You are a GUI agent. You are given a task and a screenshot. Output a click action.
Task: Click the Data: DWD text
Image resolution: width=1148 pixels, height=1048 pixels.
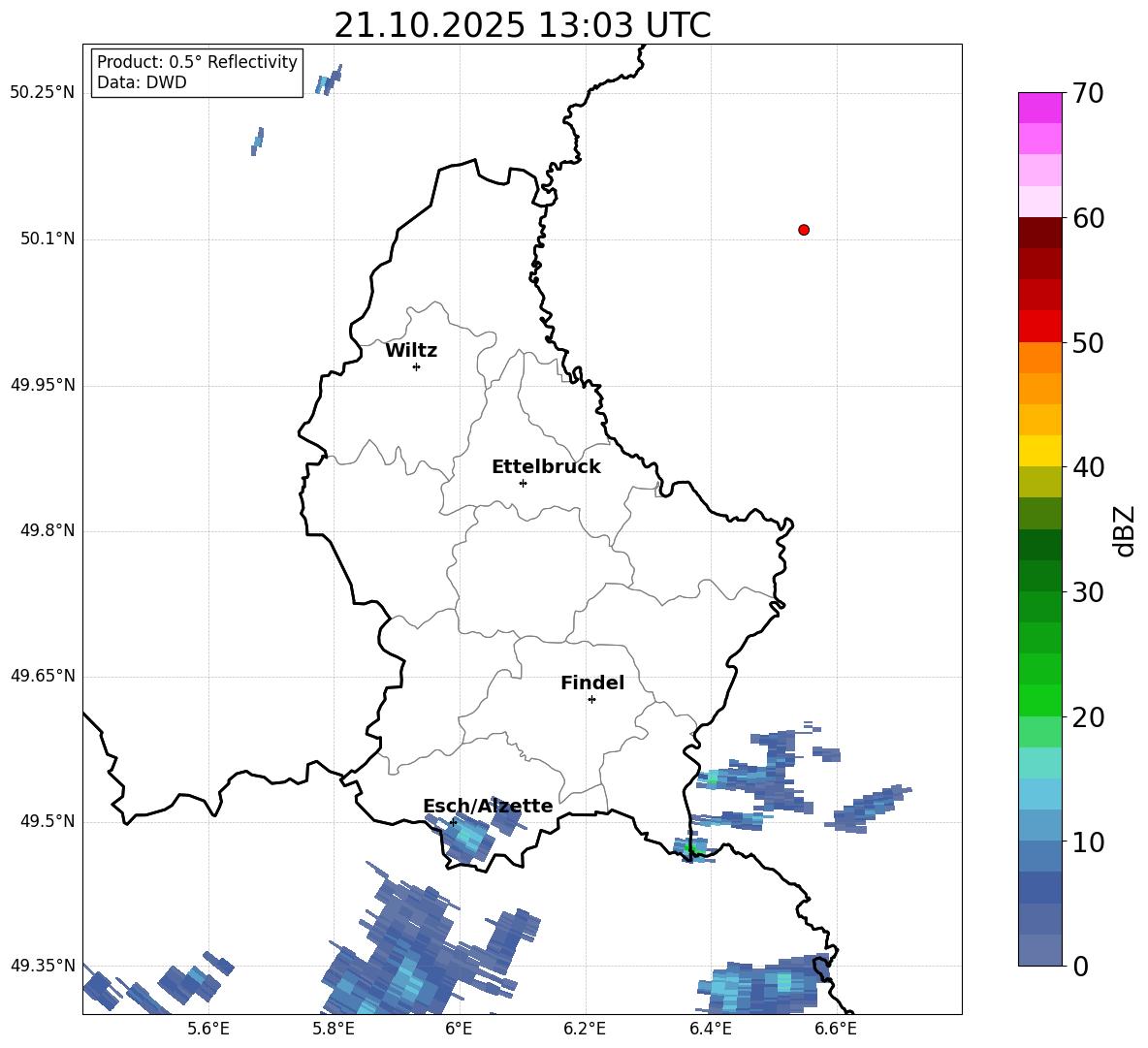[142, 82]
